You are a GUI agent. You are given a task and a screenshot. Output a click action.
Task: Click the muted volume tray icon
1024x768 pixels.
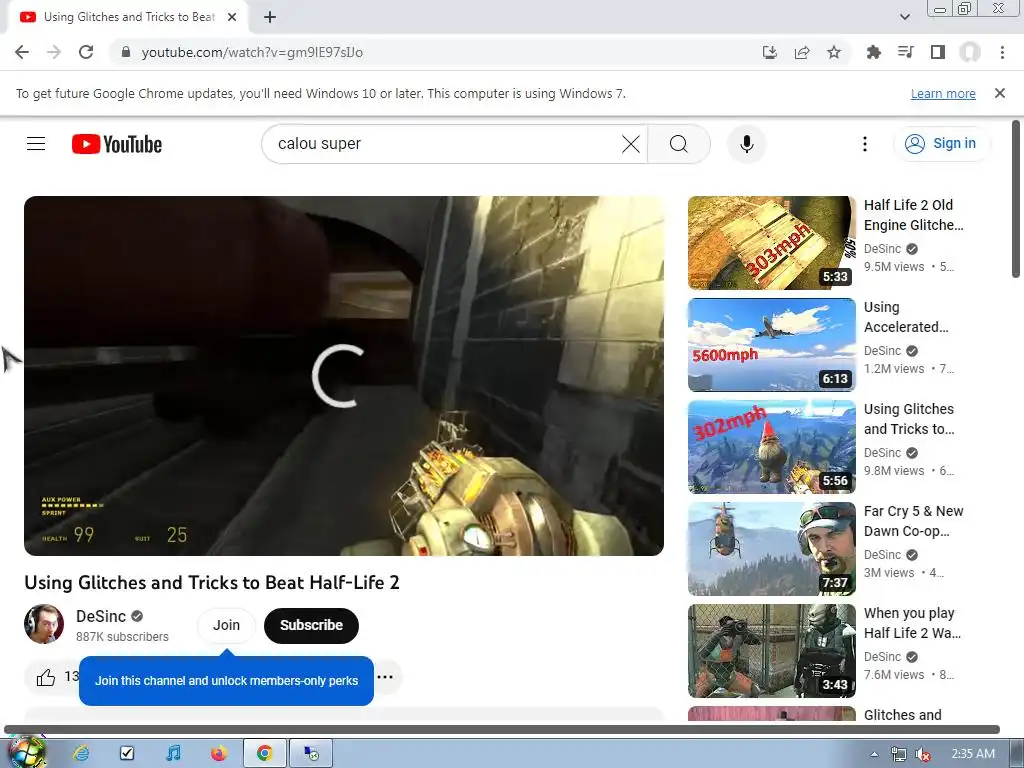[x=923, y=754]
